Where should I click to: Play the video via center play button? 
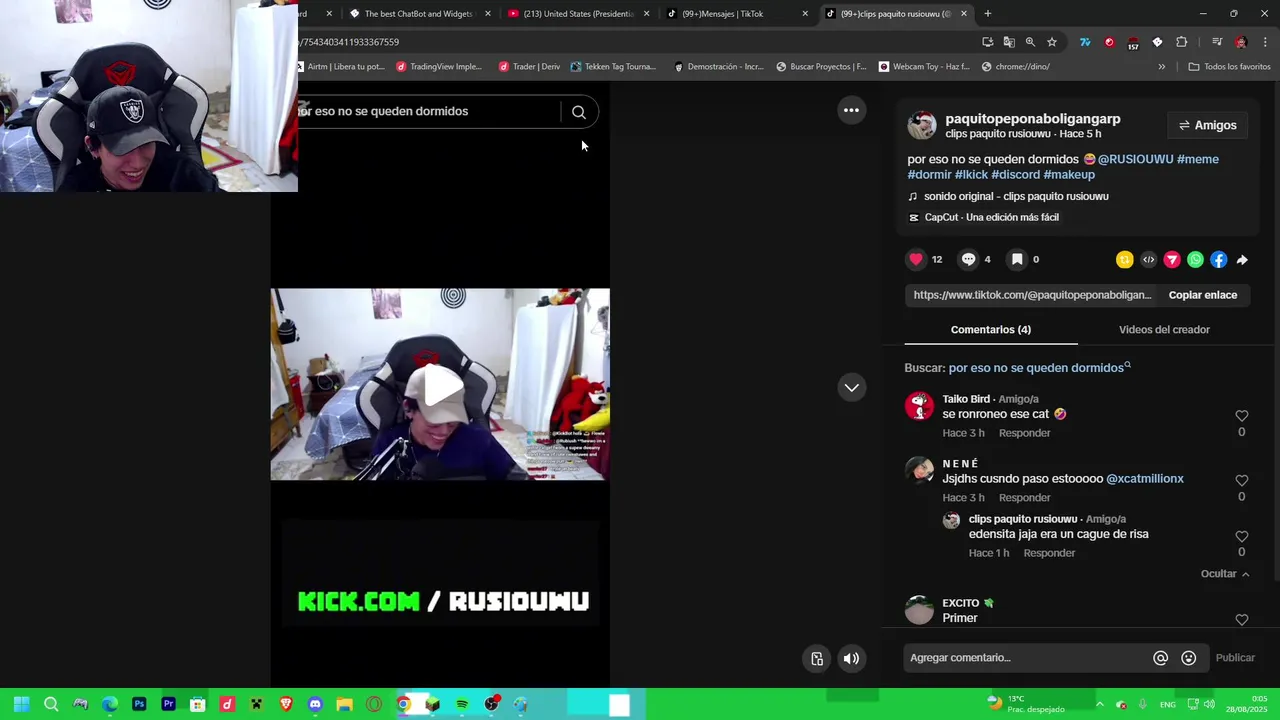tap(441, 385)
